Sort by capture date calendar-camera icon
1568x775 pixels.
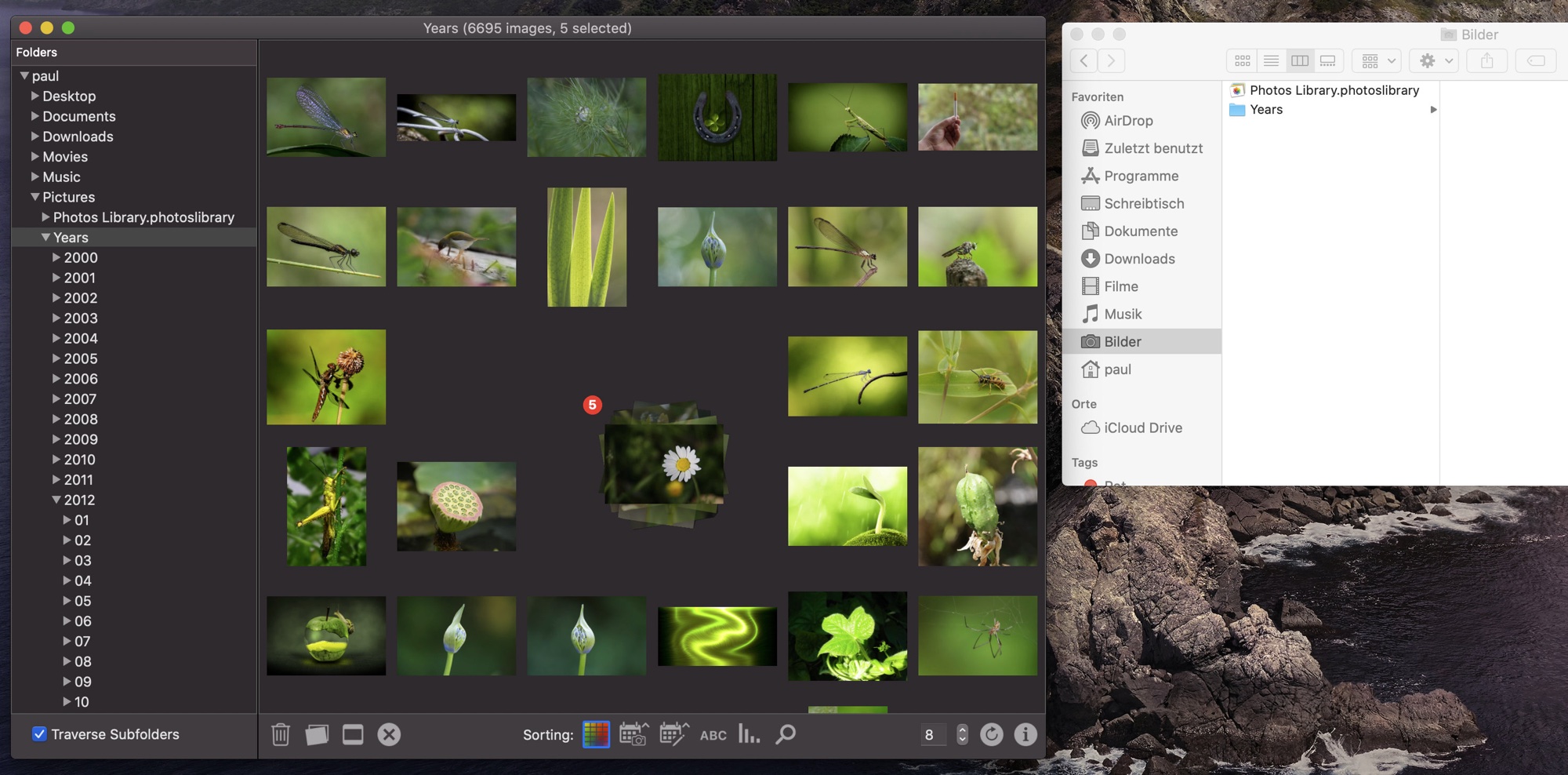[633, 734]
